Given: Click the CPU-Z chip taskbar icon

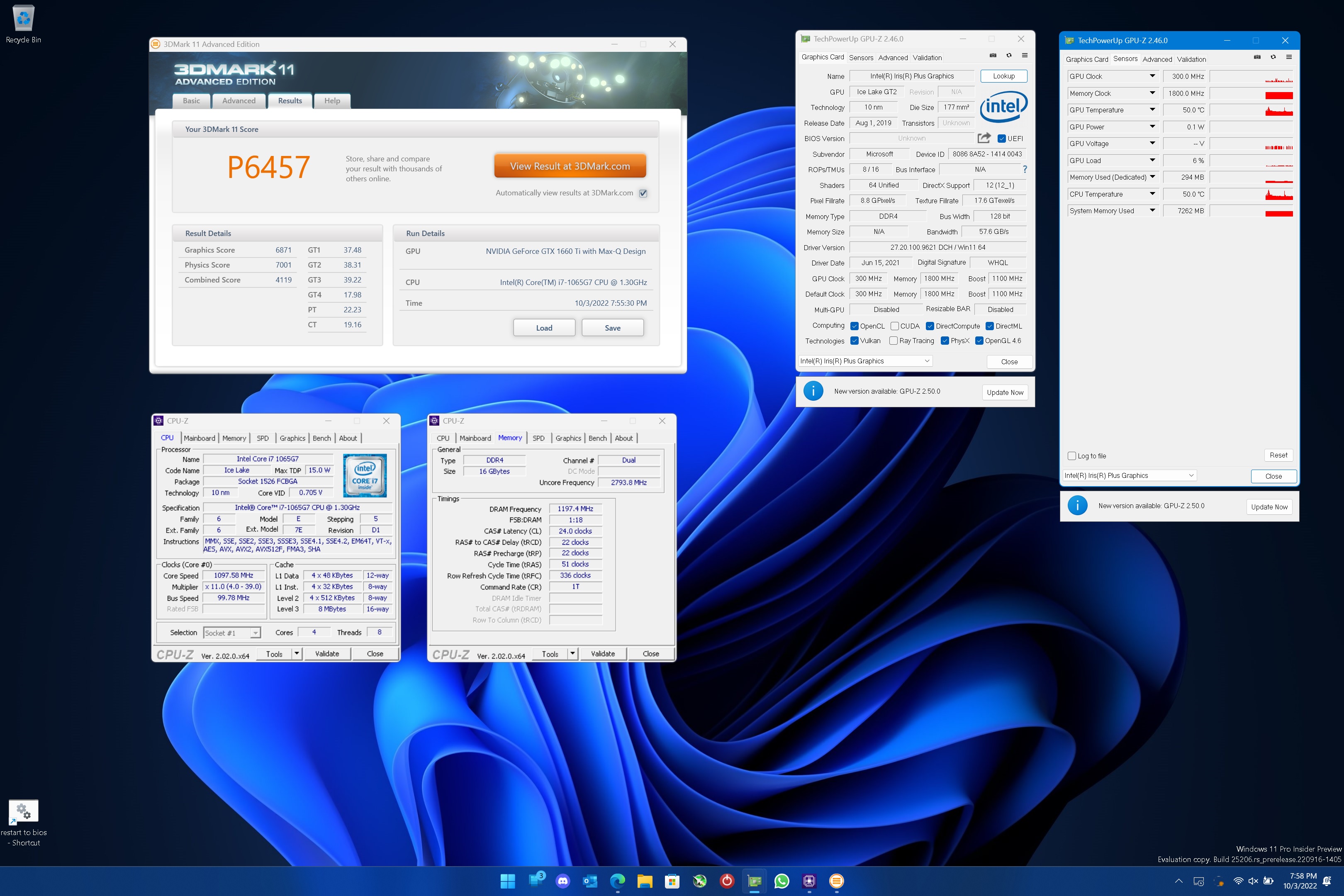Looking at the screenshot, I should [809, 881].
